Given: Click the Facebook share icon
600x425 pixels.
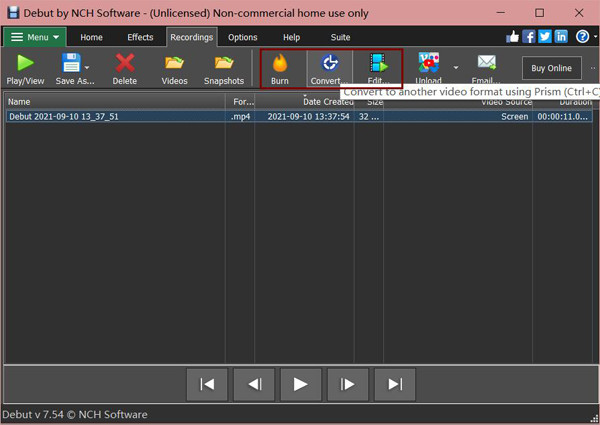Looking at the screenshot, I should [529, 37].
